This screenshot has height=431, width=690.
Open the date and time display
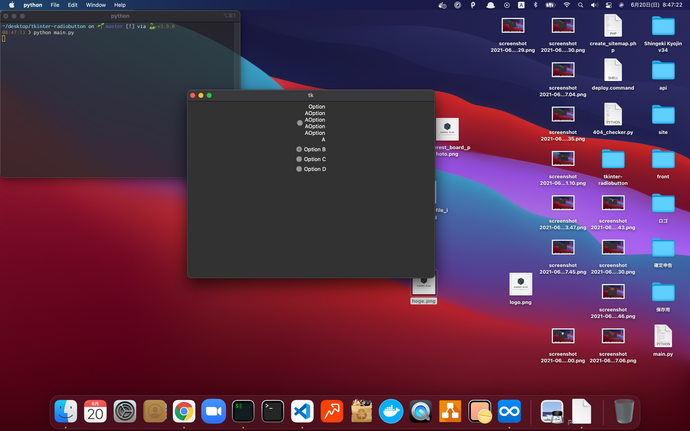pyautogui.click(x=656, y=5)
